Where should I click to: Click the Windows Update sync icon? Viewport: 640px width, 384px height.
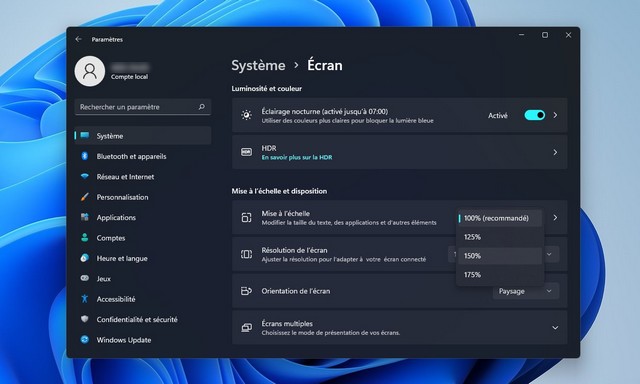tap(84, 340)
